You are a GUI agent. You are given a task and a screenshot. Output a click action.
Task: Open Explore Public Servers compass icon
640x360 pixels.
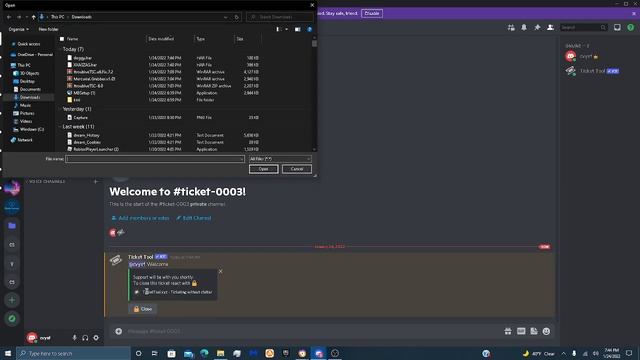coord(12,318)
